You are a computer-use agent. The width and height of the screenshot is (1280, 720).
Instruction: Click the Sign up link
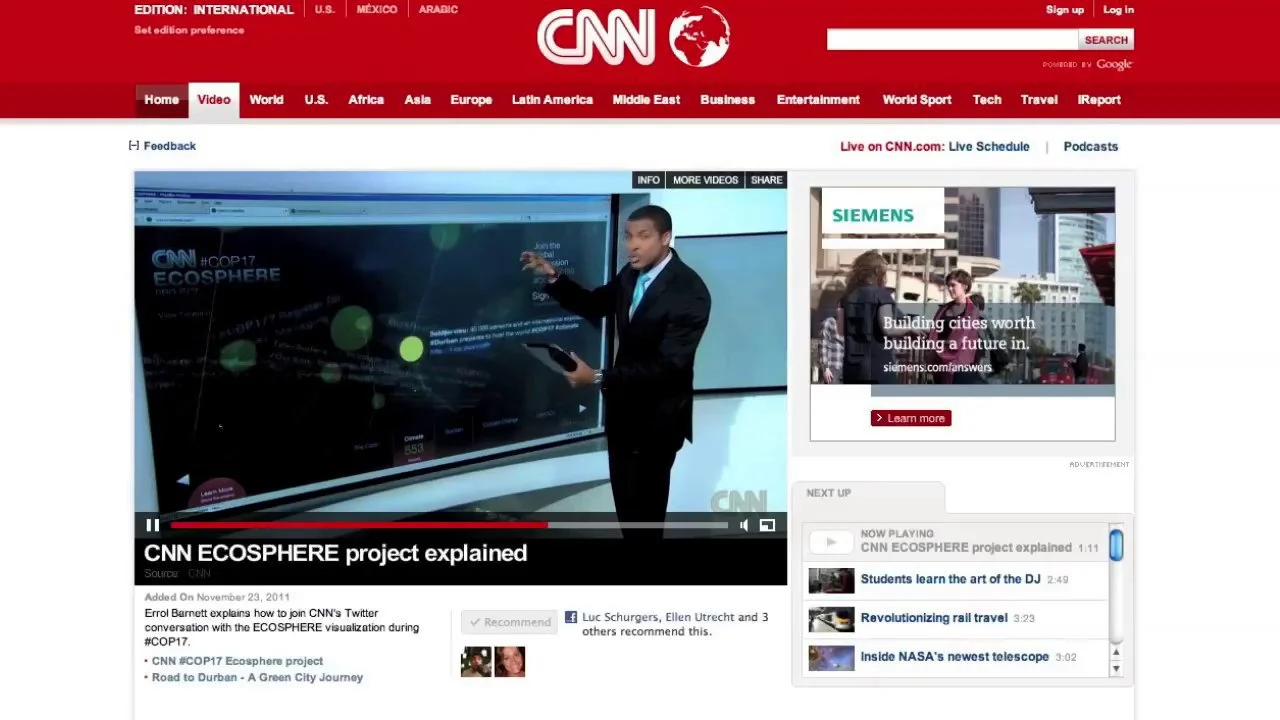point(1065,10)
